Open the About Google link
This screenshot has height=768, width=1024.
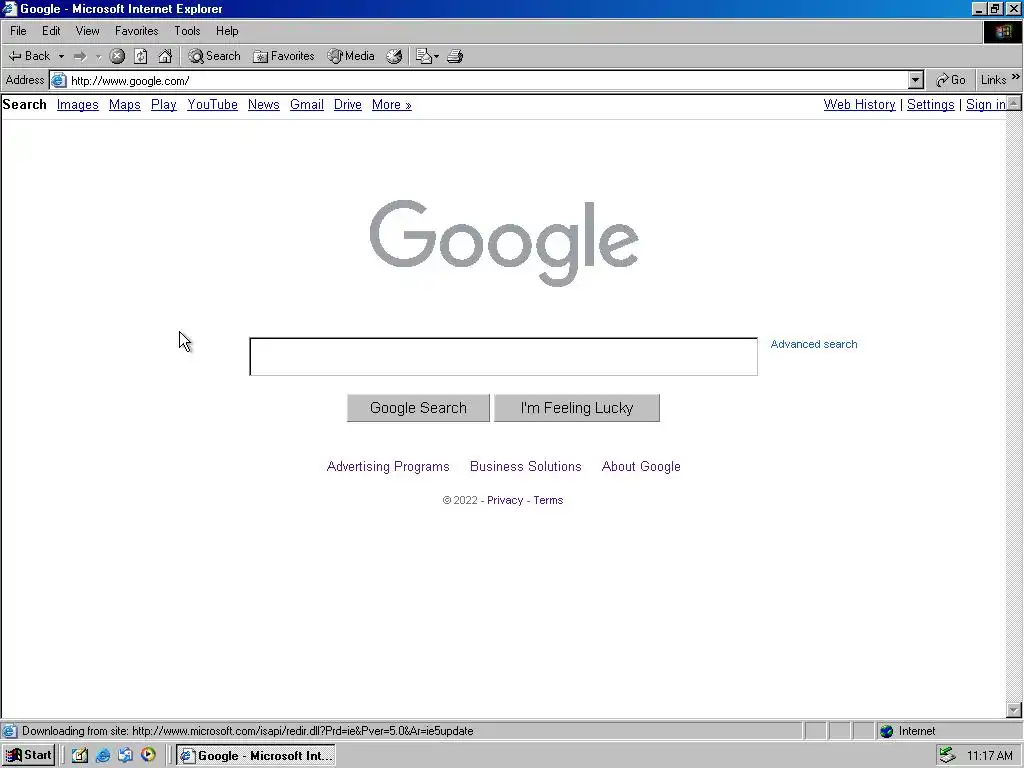coord(641,466)
